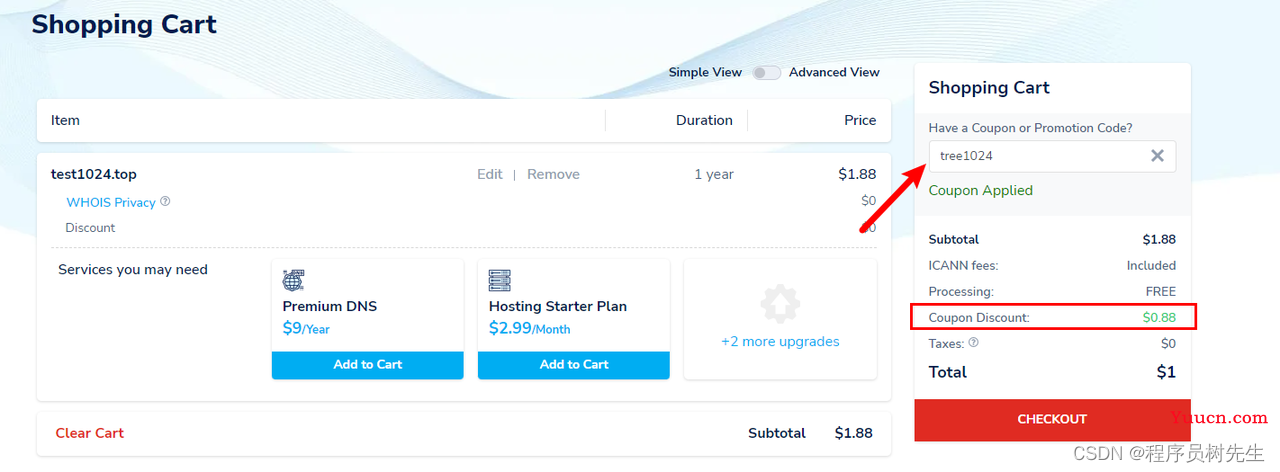Add Premium DNS to cart

(x=368, y=365)
